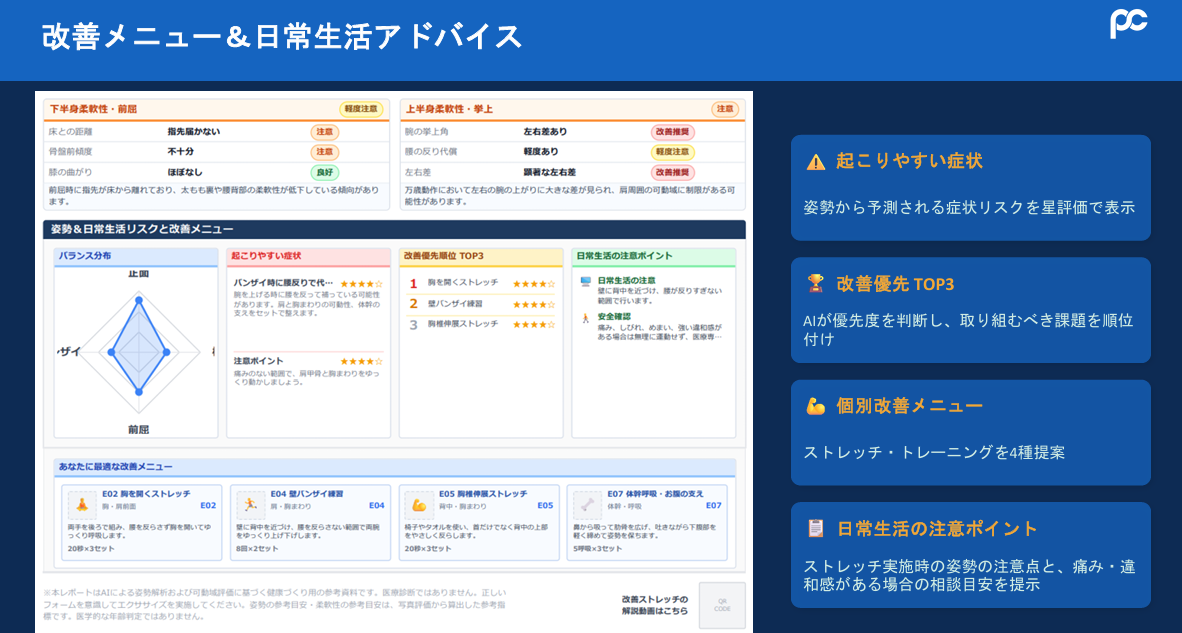
Task: Click the PC logo icon in header
Action: [x=1128, y=23]
